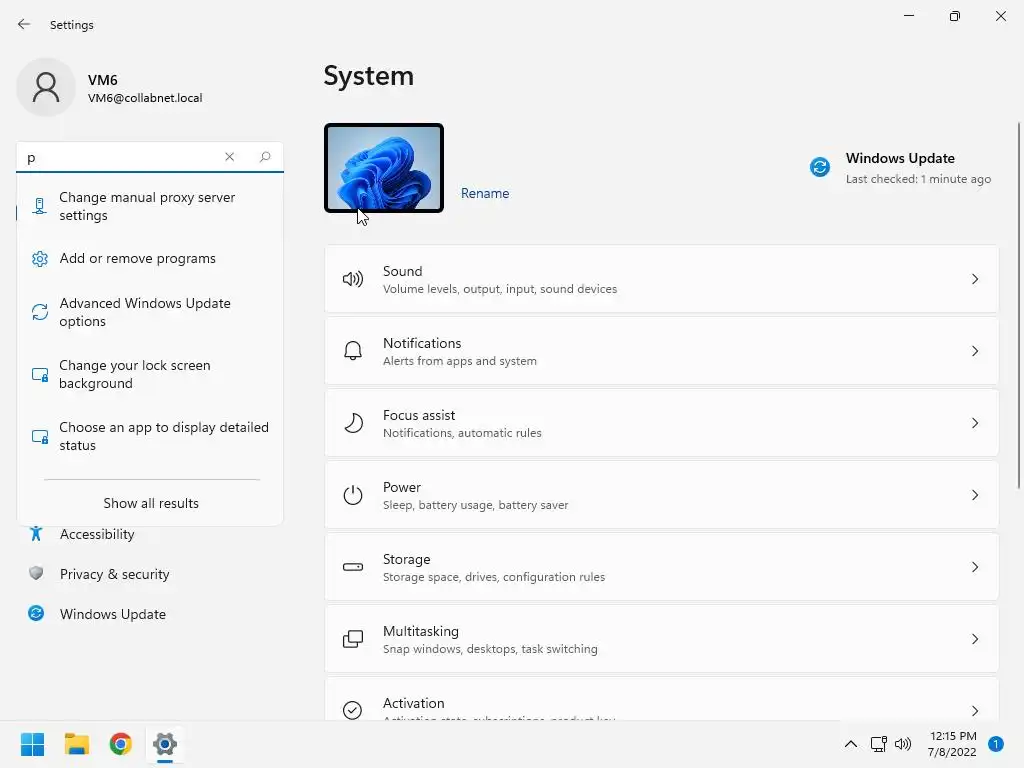Click the Settings gear in the taskbar

[x=165, y=744]
